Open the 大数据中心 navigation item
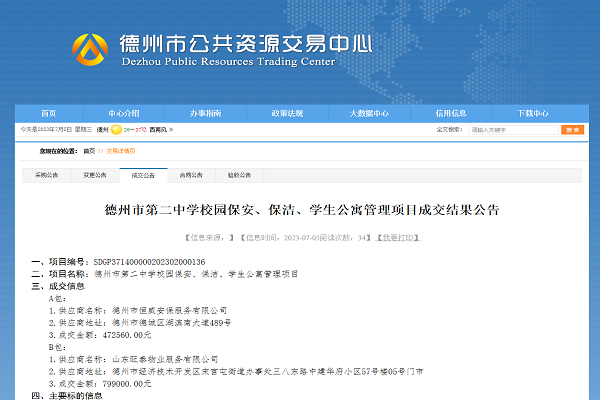 coord(369,113)
